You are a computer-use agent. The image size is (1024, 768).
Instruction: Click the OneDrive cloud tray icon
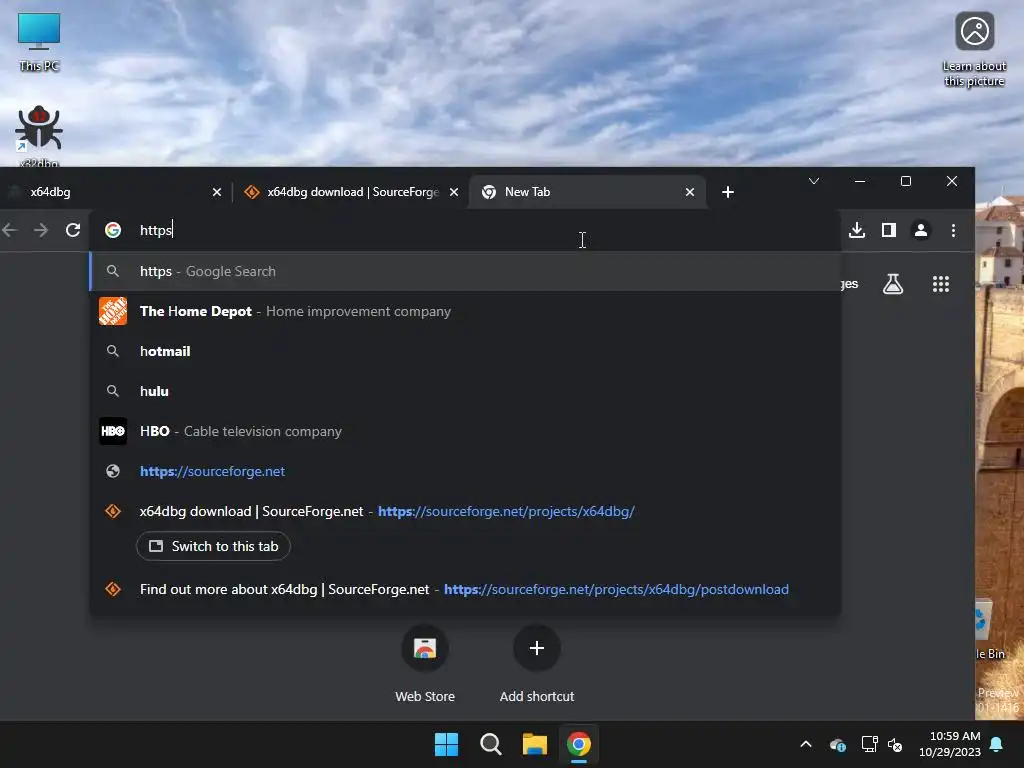[838, 744]
